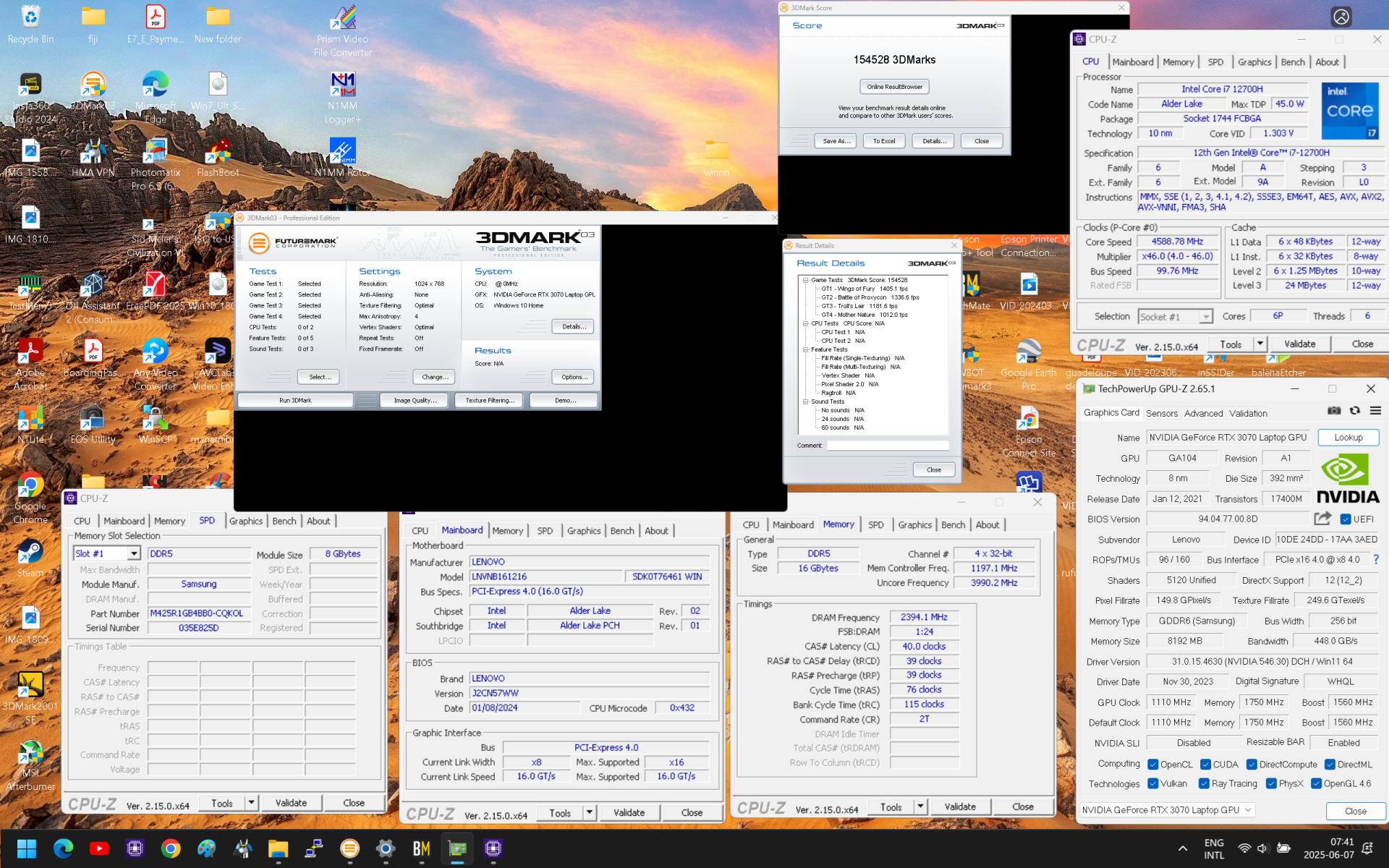Open the GPU-Z hamburger menu
This screenshot has height=868, width=1389.
point(1375,411)
